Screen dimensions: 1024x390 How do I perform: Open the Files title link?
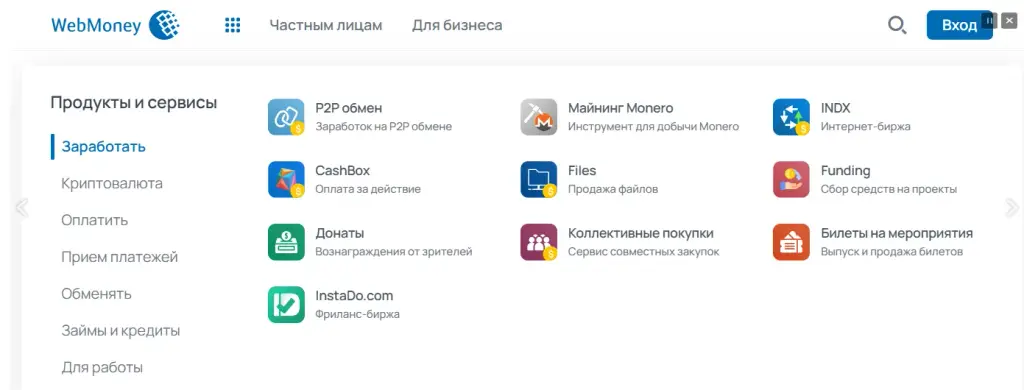click(582, 171)
